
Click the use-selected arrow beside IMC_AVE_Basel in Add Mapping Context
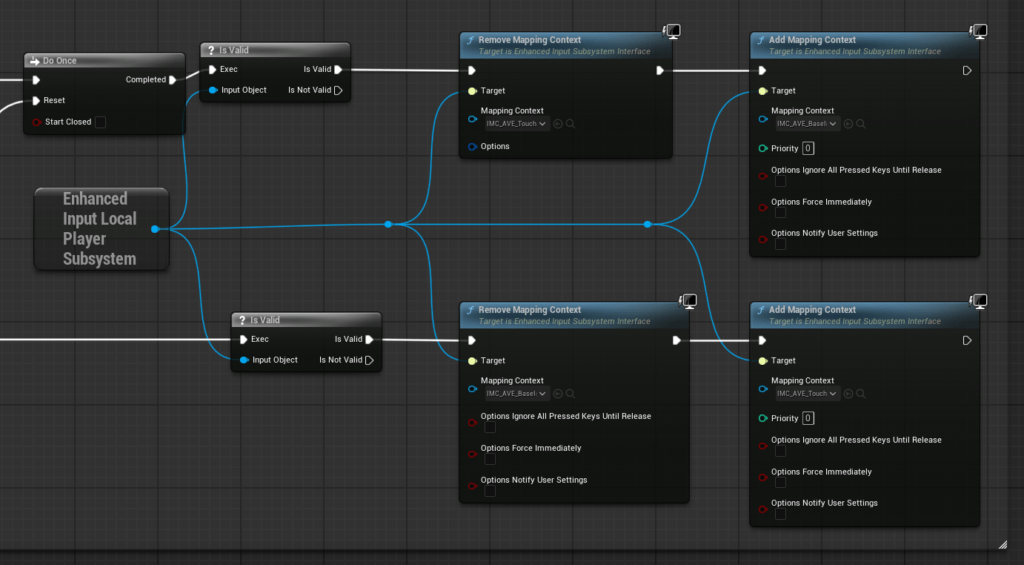pos(848,124)
